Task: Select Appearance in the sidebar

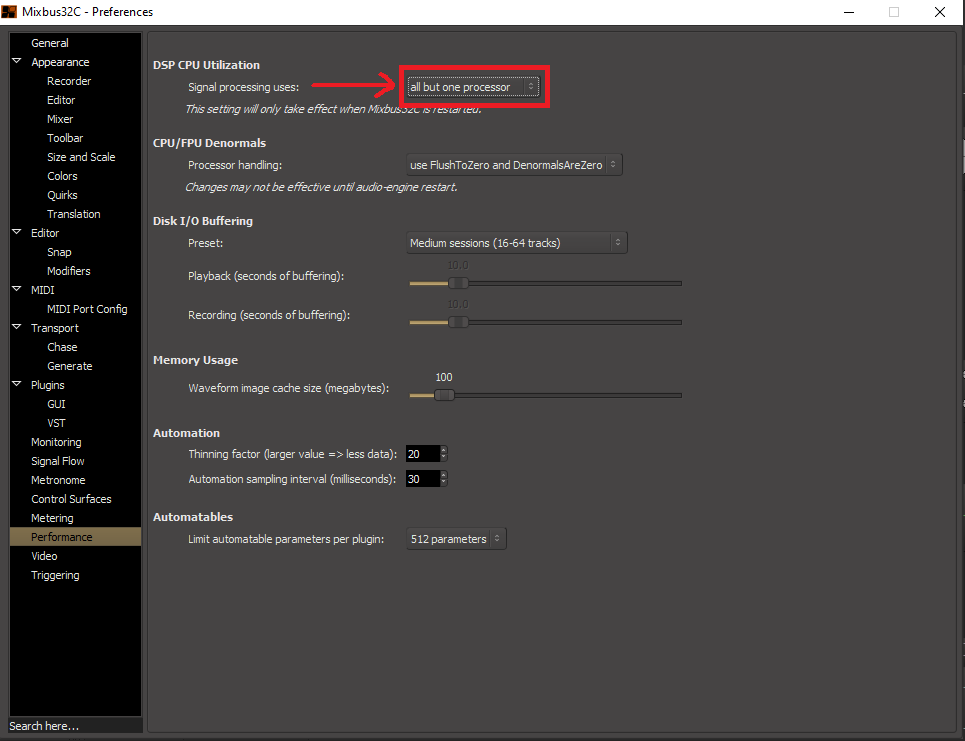Action: point(60,62)
